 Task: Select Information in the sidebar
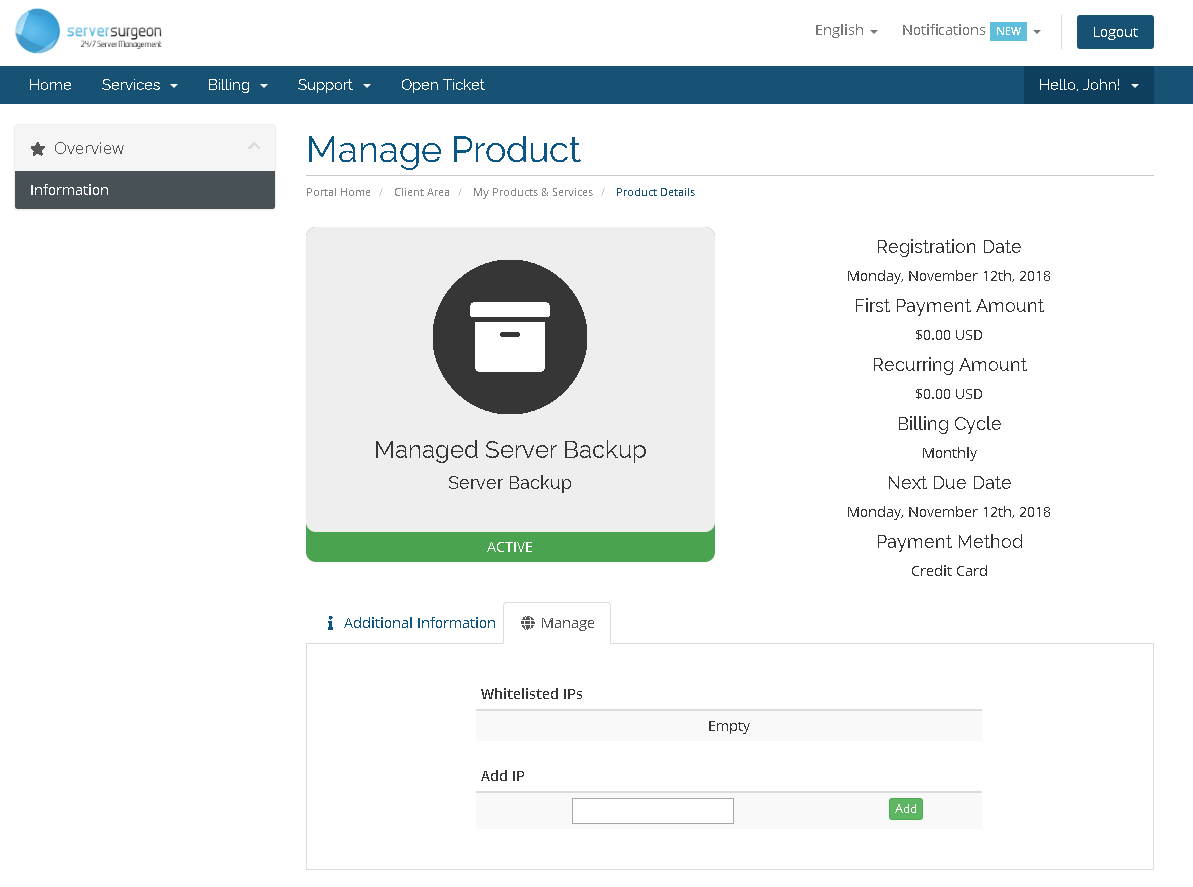(x=145, y=190)
